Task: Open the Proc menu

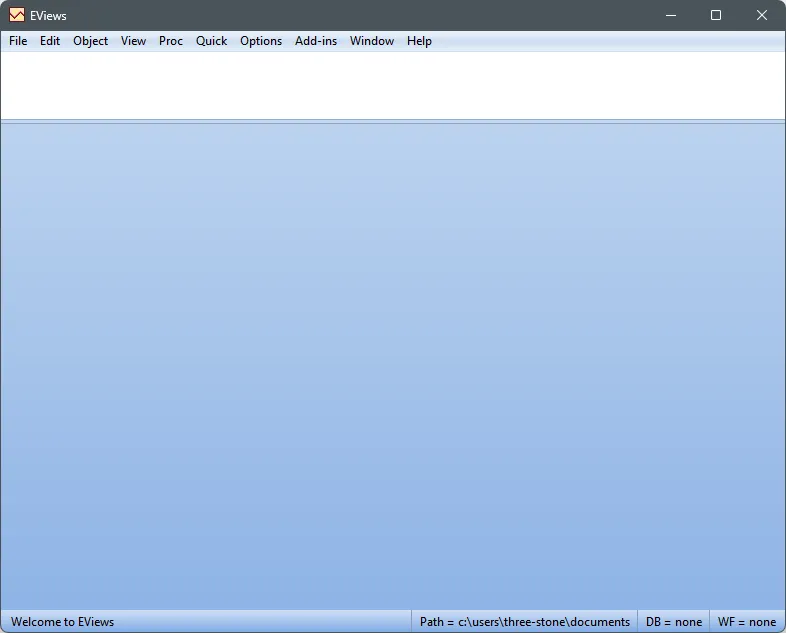Action: pyautogui.click(x=170, y=41)
